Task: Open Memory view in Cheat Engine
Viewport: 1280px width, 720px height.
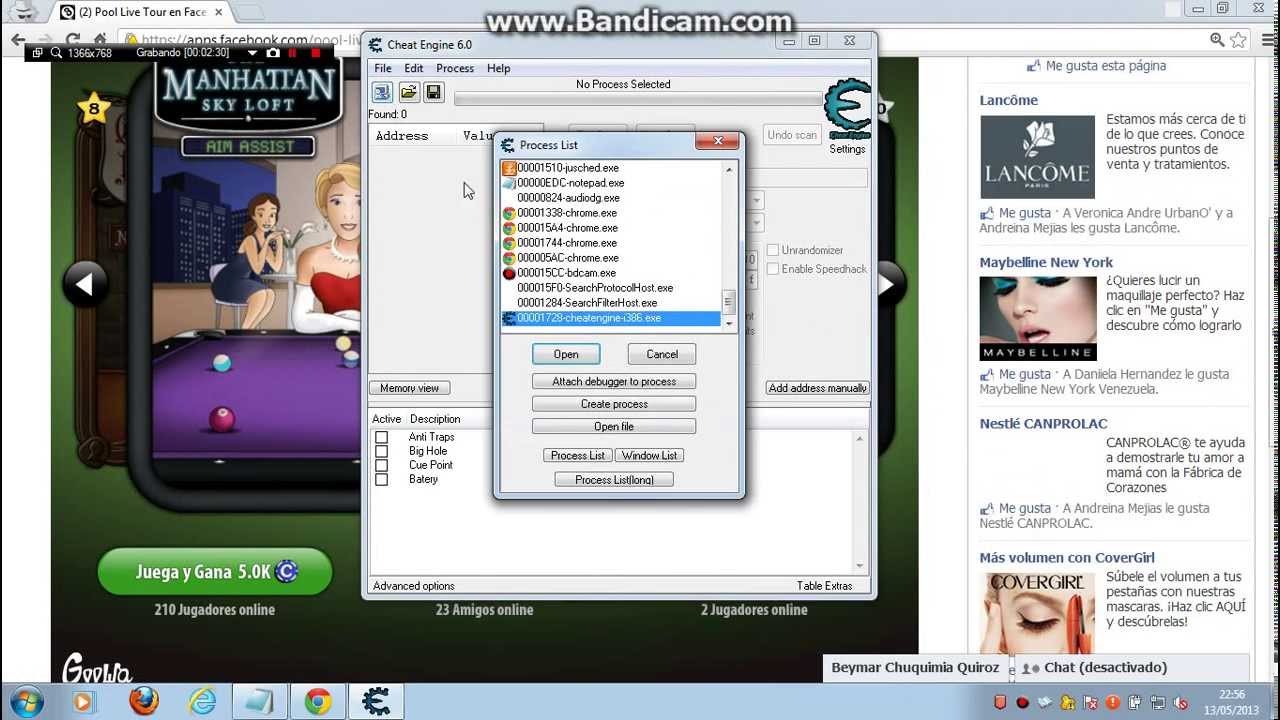Action: (x=410, y=388)
